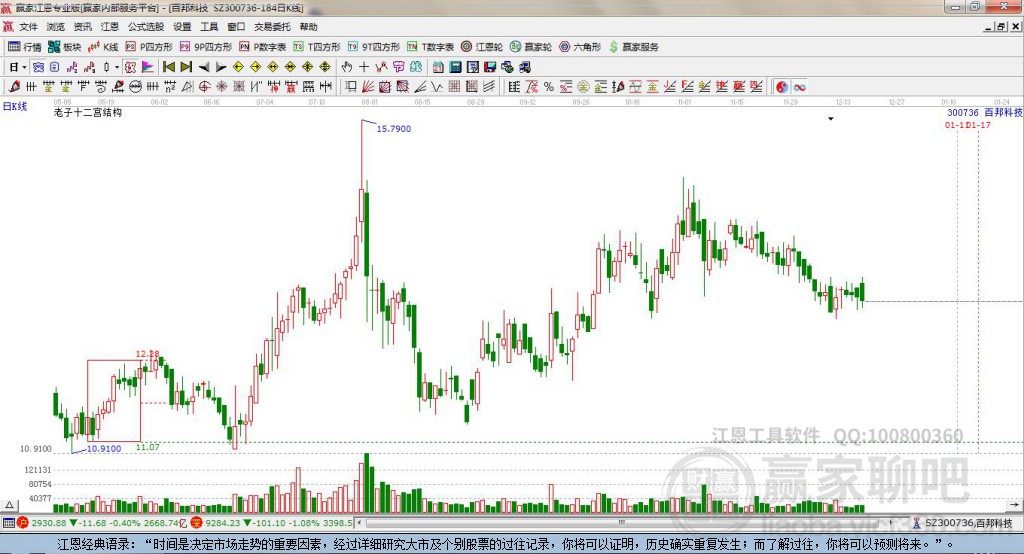Open the 交易委托 menu
This screenshot has height=554, width=1024.
272,27
